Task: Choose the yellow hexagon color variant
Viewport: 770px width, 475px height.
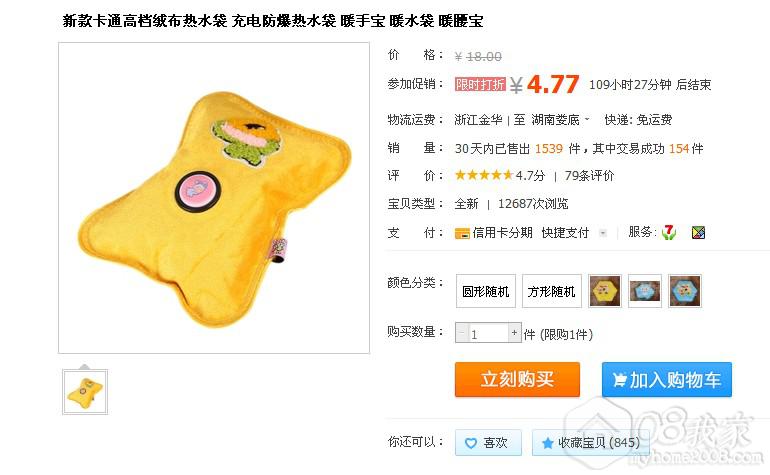Action: coord(605,291)
